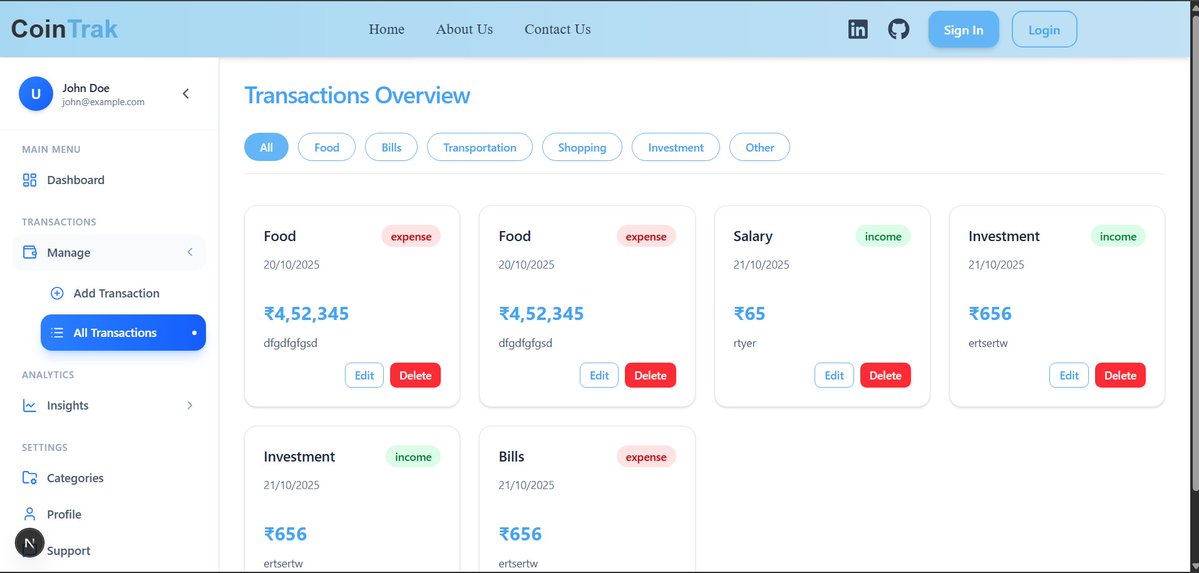
Task: Filter transactions by Other
Action: 759,148
